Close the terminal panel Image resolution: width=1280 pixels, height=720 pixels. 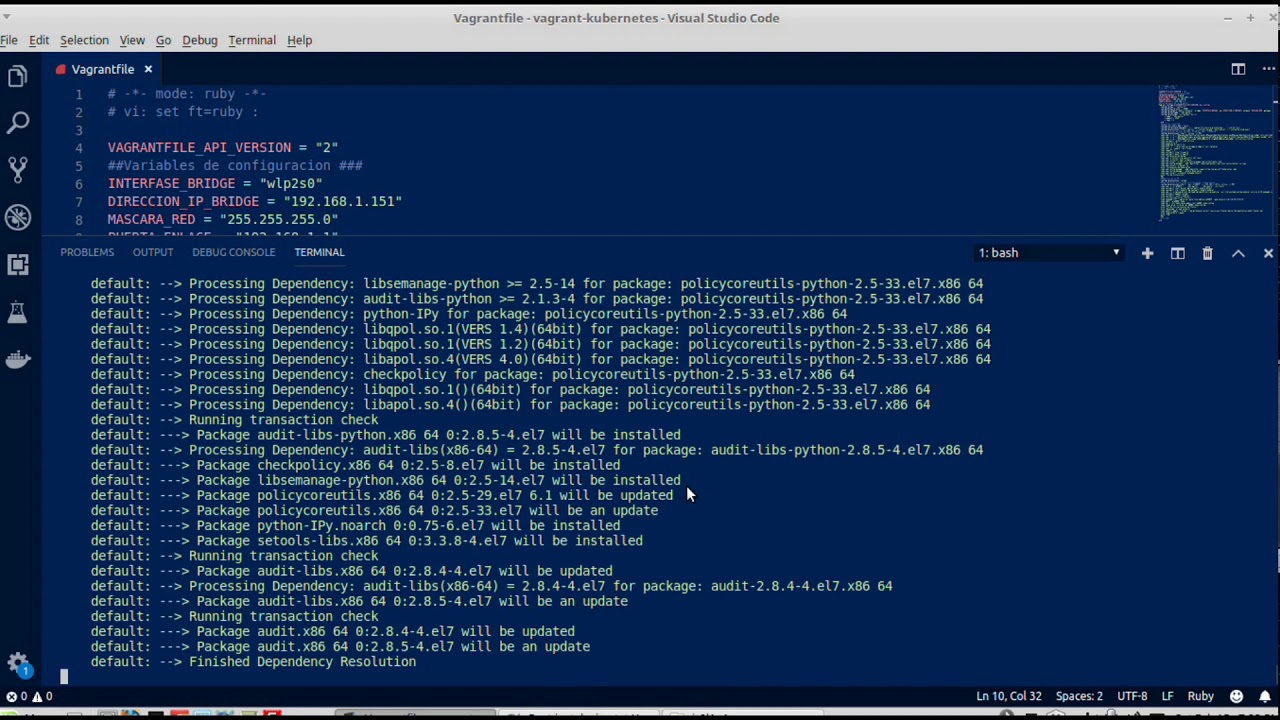coord(1268,253)
